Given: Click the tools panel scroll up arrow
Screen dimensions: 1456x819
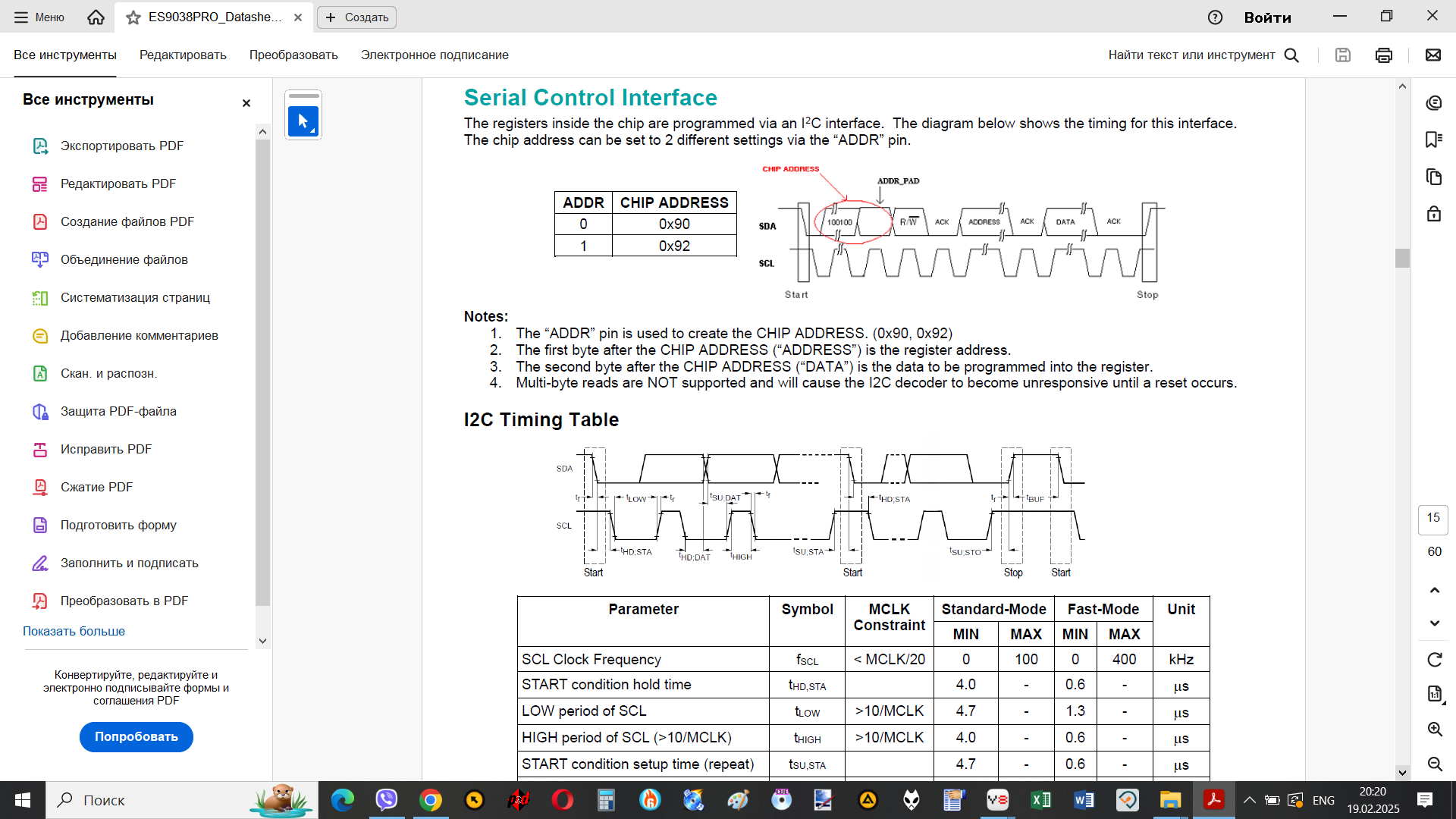Looking at the screenshot, I should coord(262,132).
